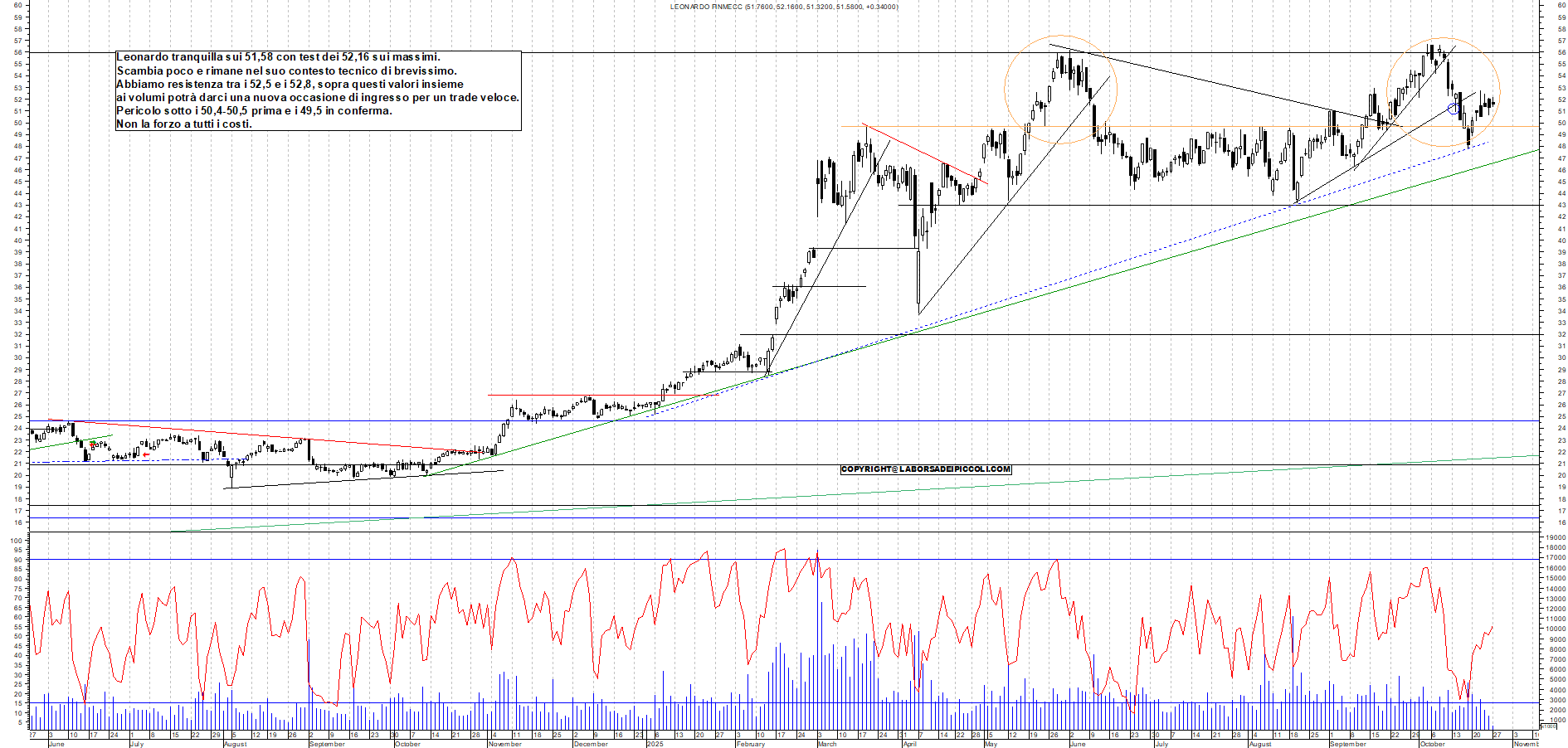Select the February label on the time axis
This screenshot has width=1568, height=748.
point(749,744)
